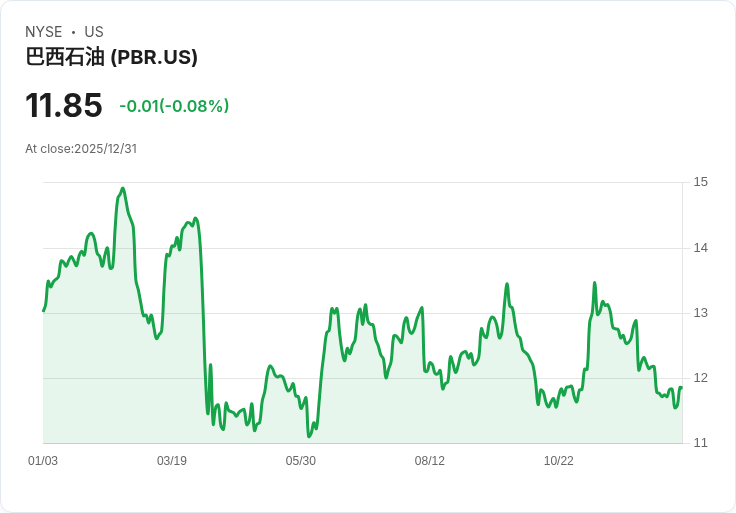This screenshot has height=513, width=736.
Task: Click the US market label
Action: [94, 32]
